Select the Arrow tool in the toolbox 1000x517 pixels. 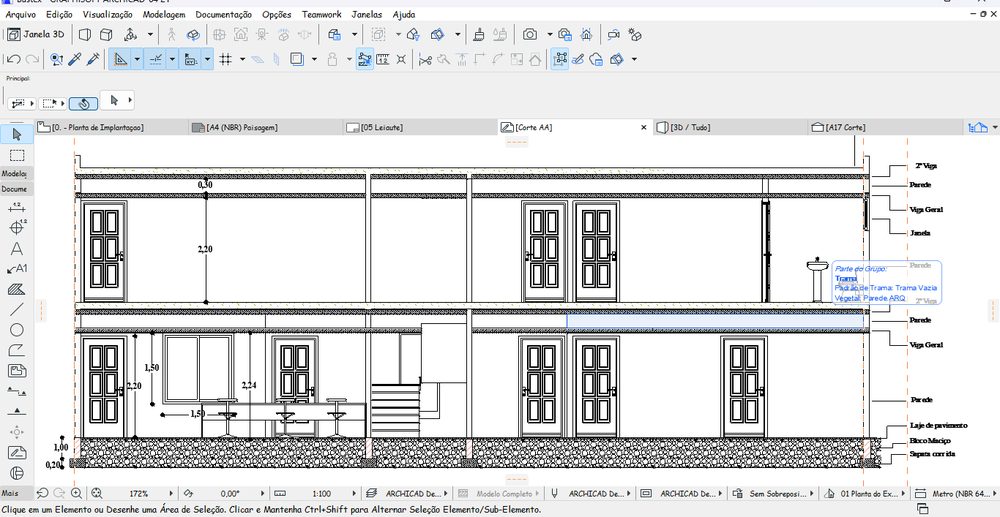(x=17, y=135)
